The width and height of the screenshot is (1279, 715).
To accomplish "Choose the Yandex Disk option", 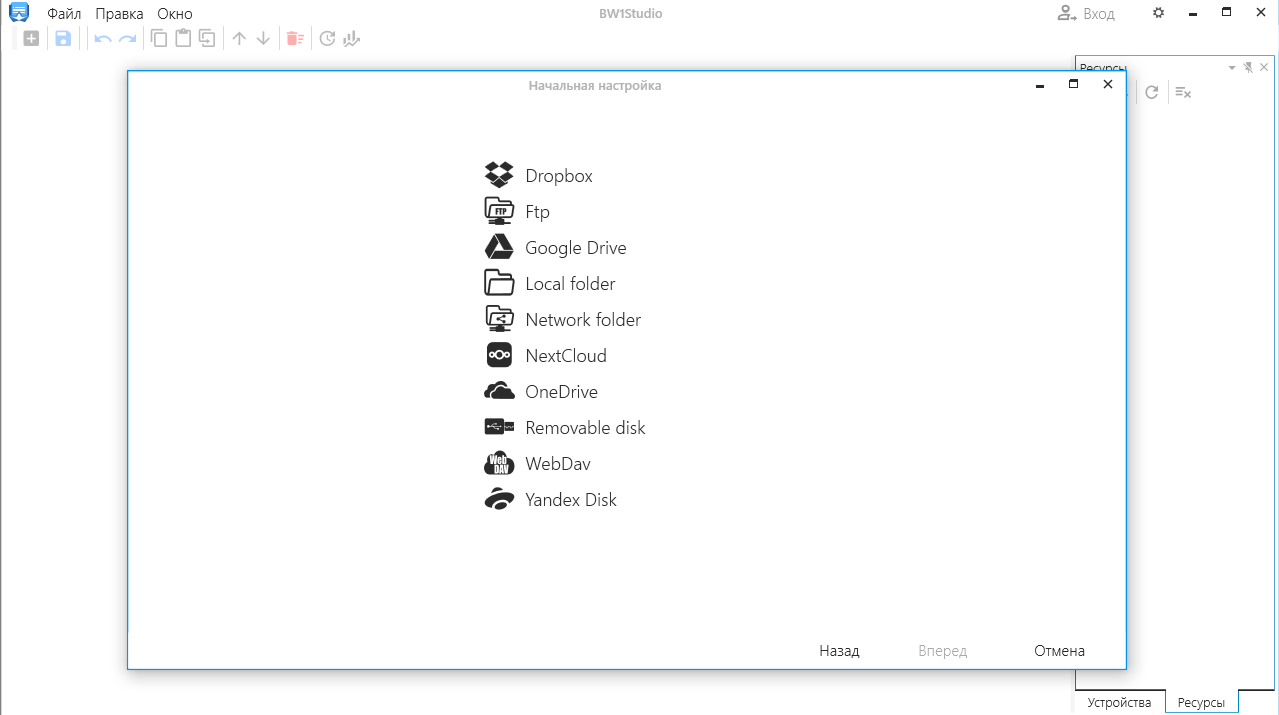I will 570,500.
